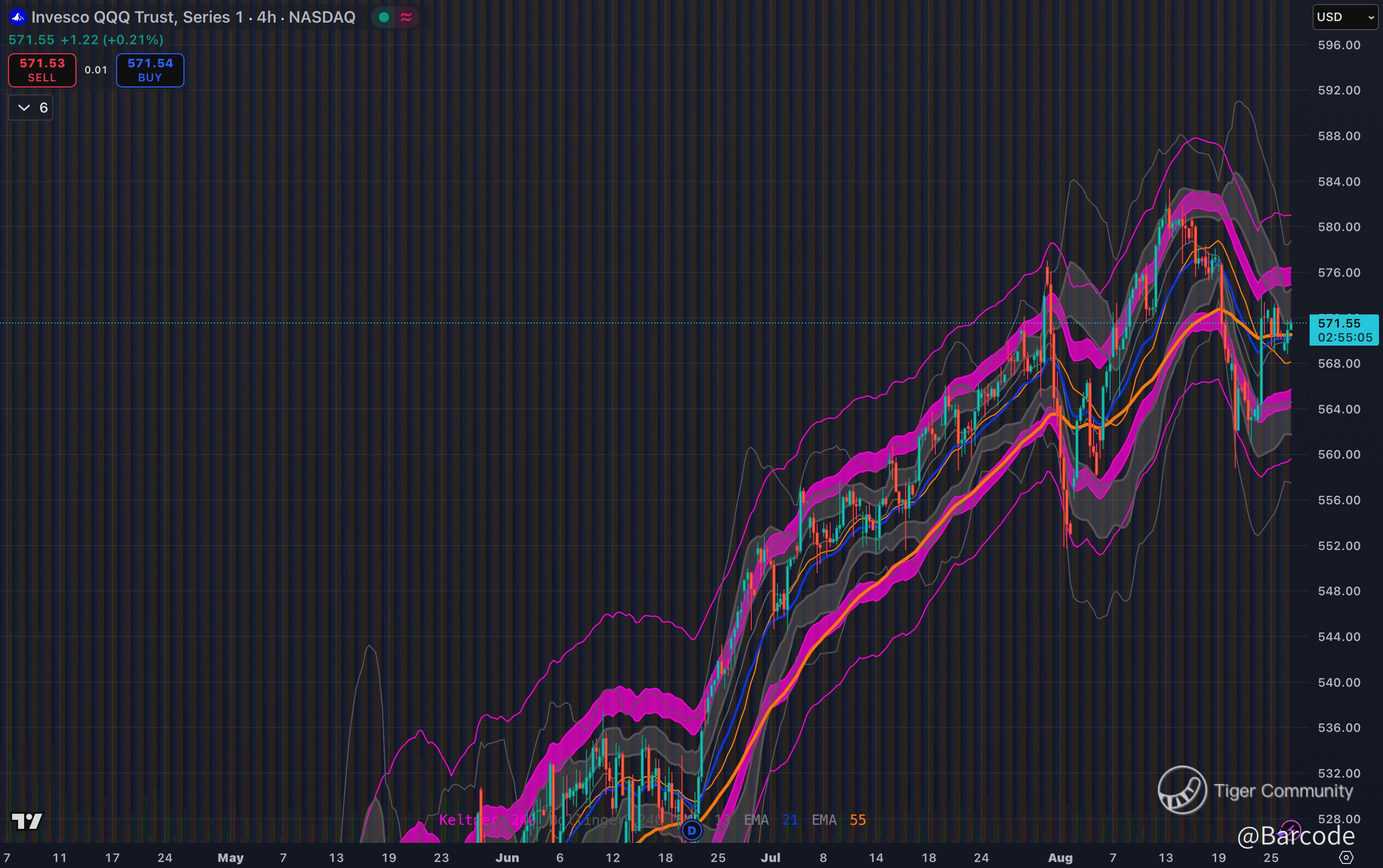This screenshot has width=1383, height=868.
Task: Click the Invesco QQQ symbol logo icon
Action: coord(18,17)
